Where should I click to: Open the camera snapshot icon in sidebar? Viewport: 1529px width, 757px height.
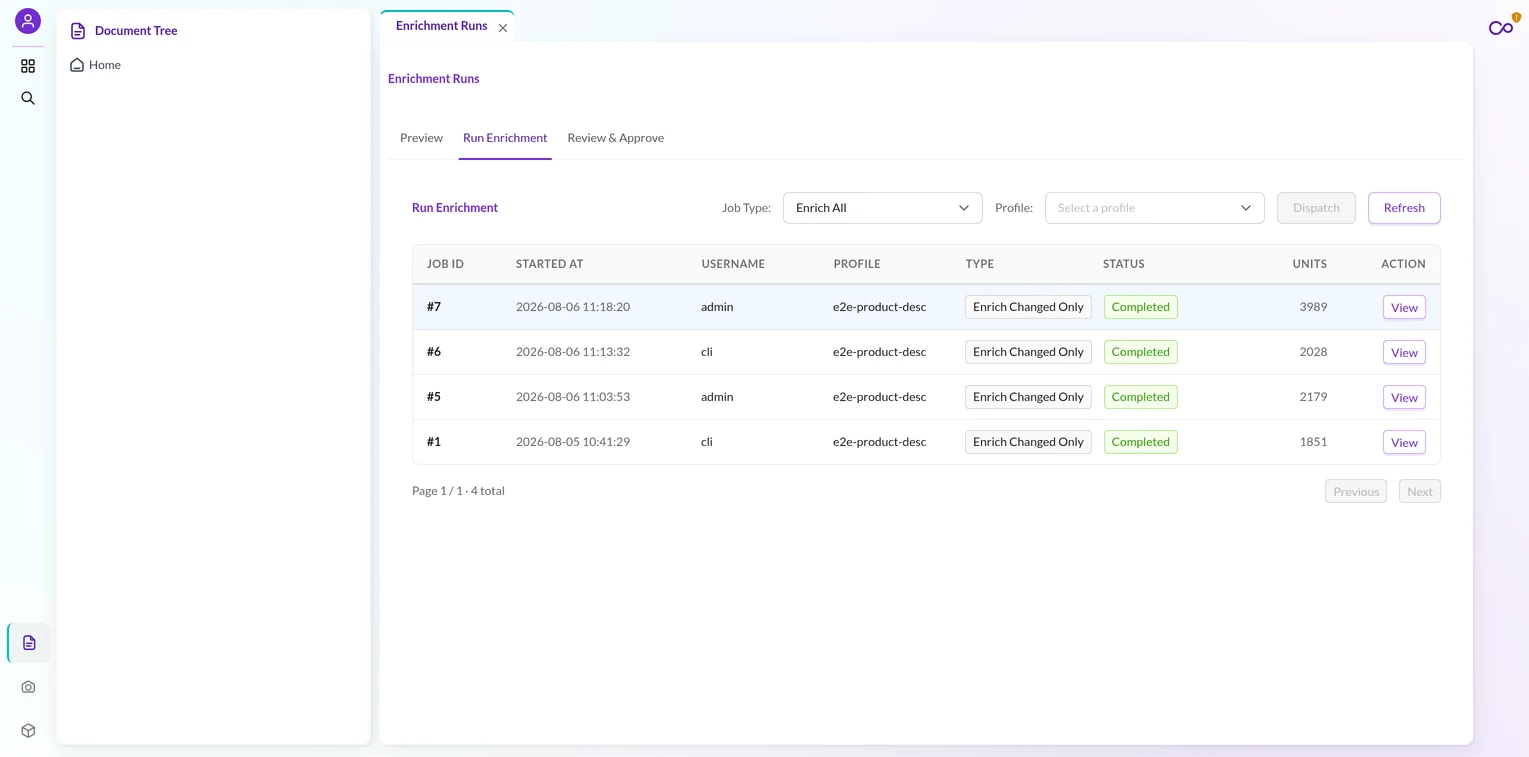point(28,687)
